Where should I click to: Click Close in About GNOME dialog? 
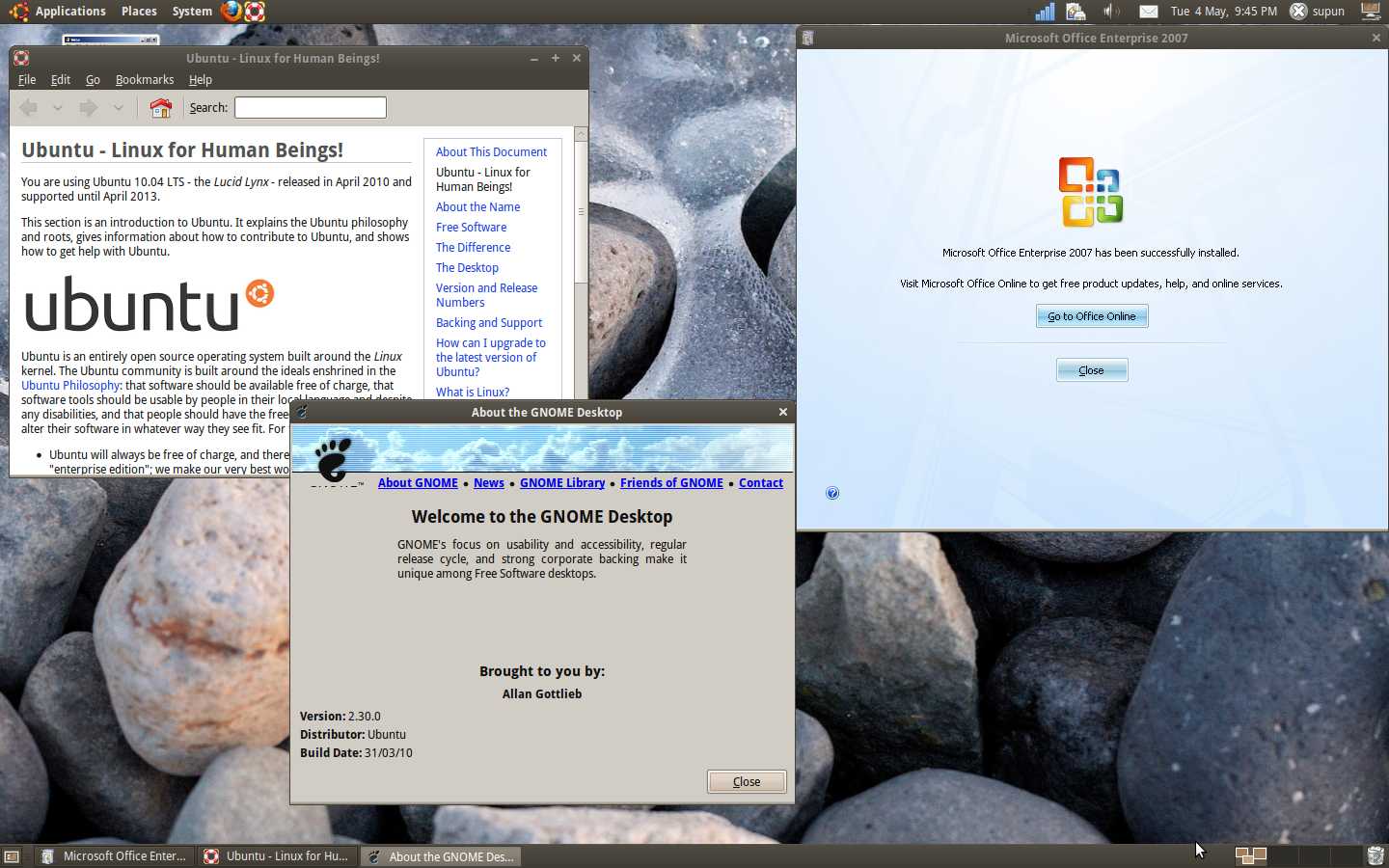(747, 782)
